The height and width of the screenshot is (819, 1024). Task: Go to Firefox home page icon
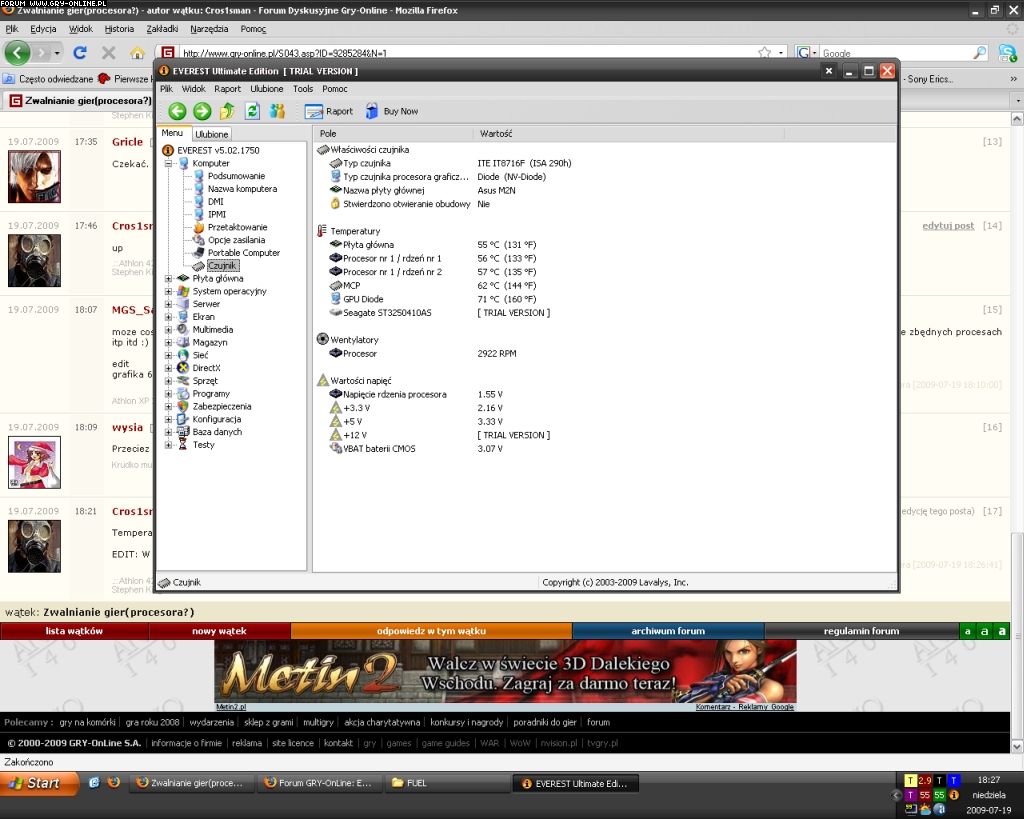click(137, 53)
